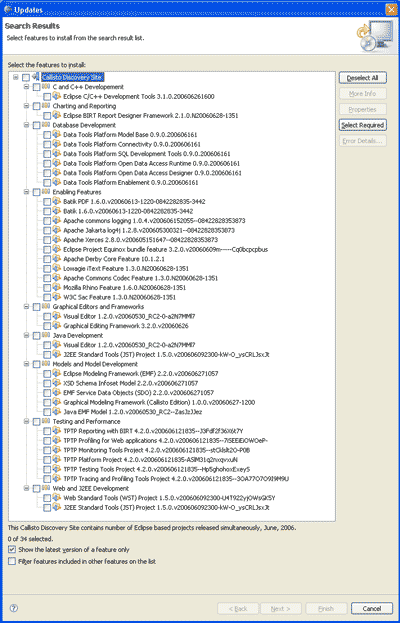Click the TPTP Platform Project feature icon

pyautogui.click(x=56, y=459)
